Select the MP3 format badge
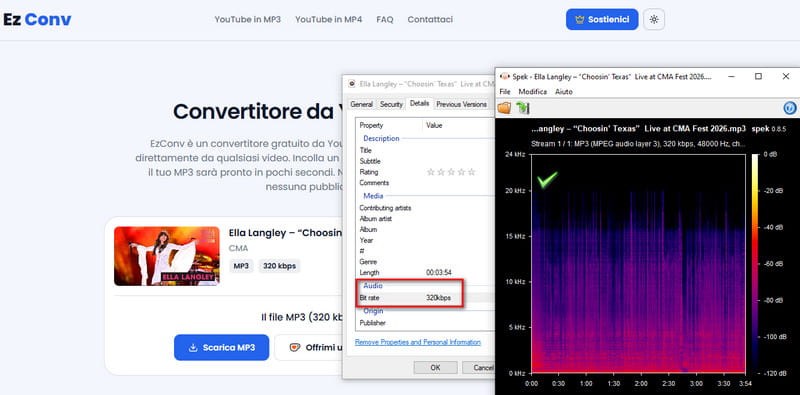 click(241, 266)
